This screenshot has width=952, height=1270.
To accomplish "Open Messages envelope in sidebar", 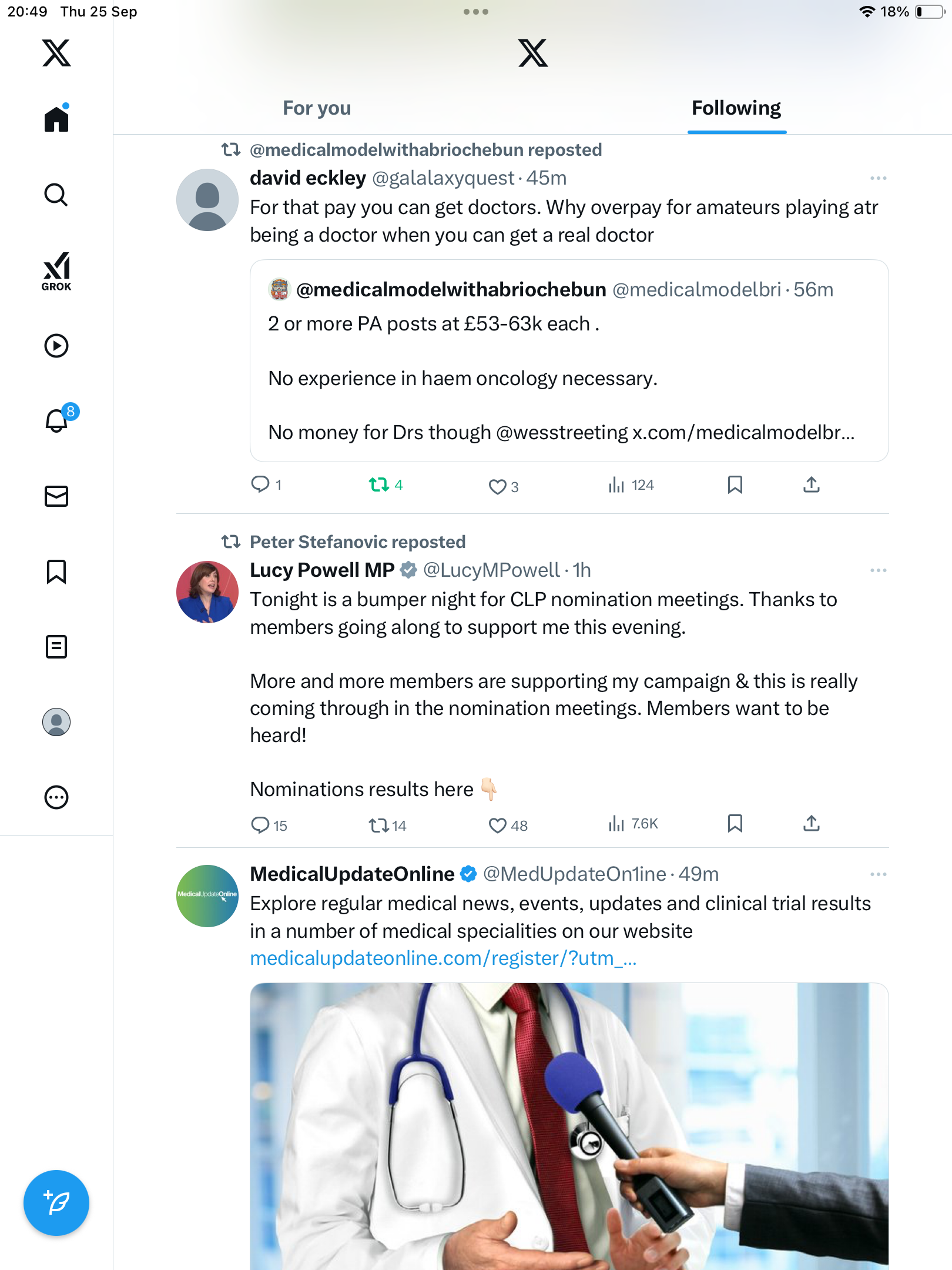I will [56, 496].
